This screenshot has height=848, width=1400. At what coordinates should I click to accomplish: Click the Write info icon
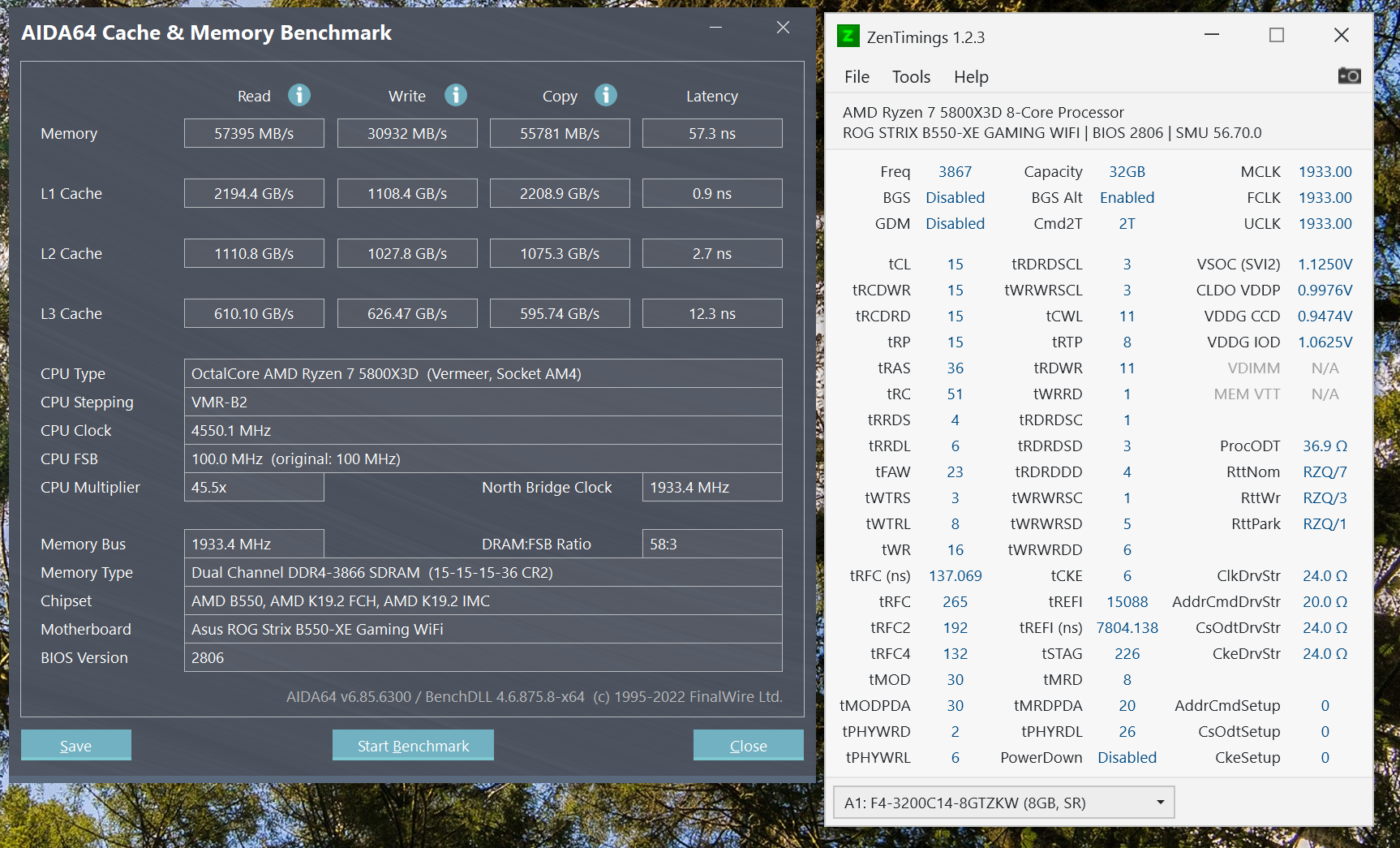456,95
